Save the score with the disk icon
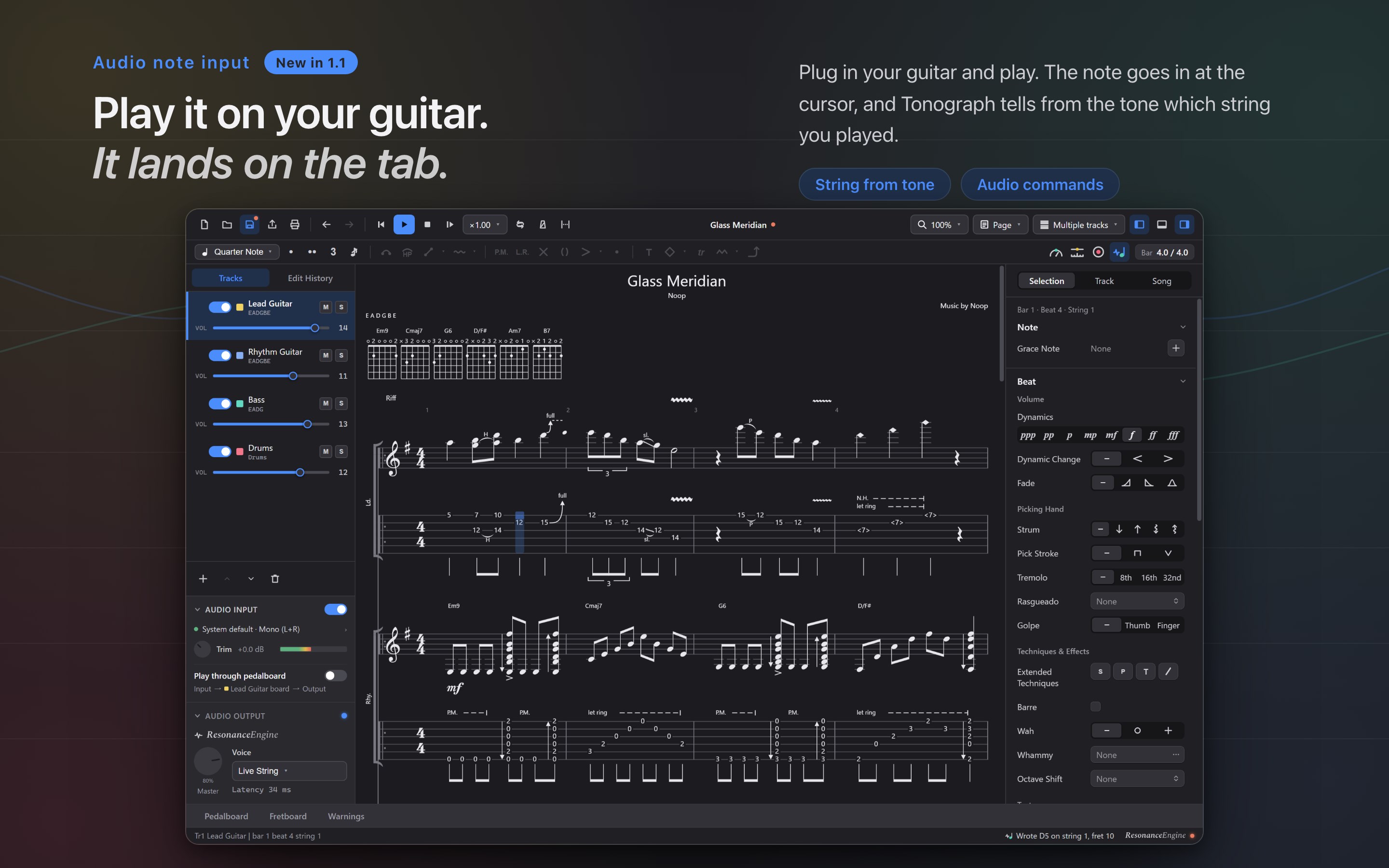 (x=250, y=224)
